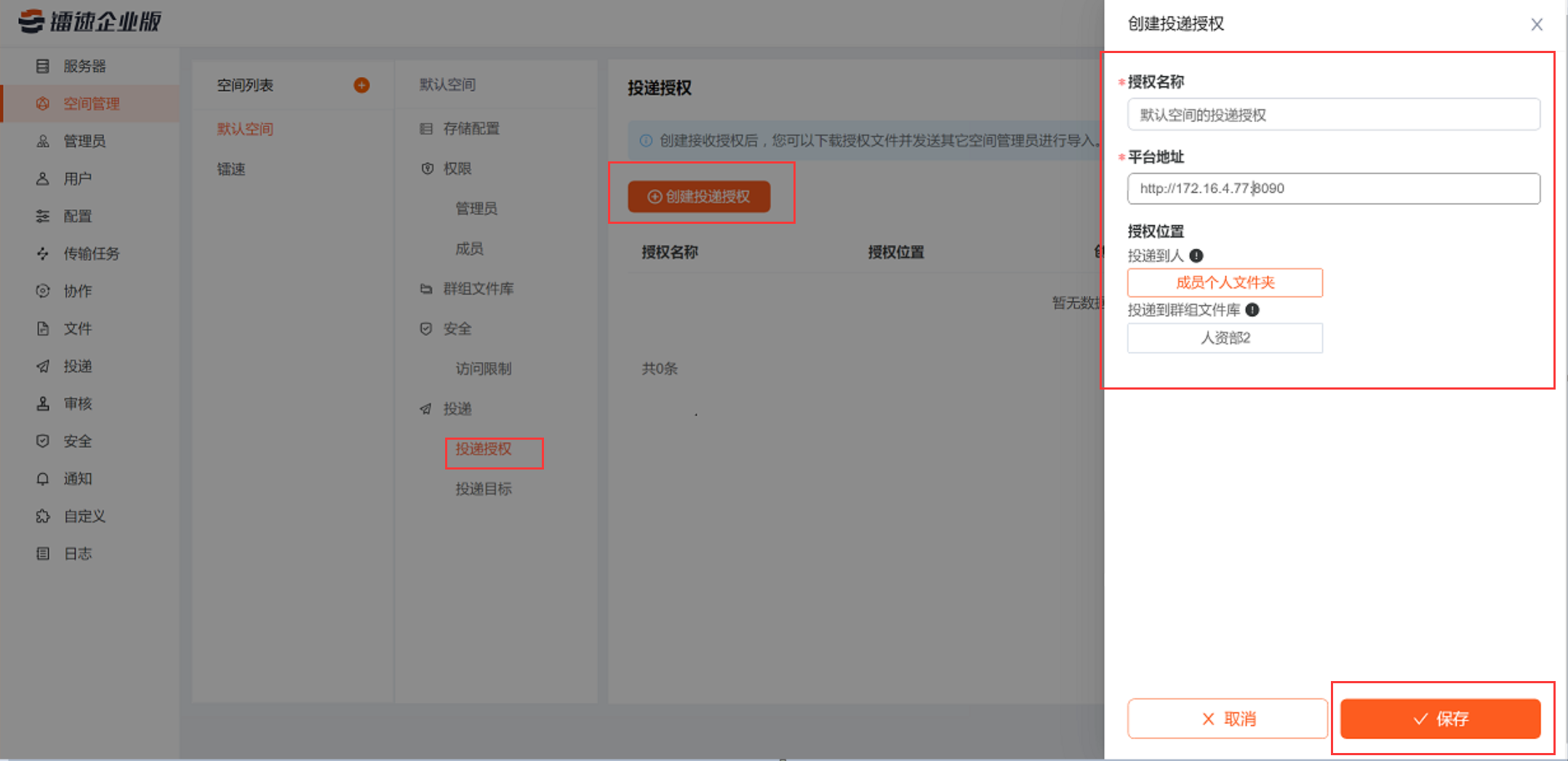
Task: Open 投递目标 submenu item
Action: click(x=484, y=489)
